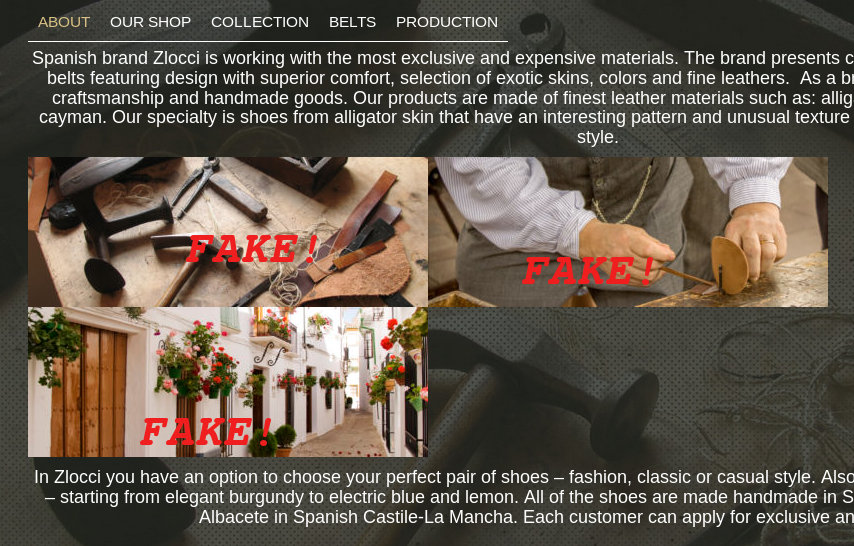Open the COLLECTION menu link
The height and width of the screenshot is (546, 854).
[260, 22]
